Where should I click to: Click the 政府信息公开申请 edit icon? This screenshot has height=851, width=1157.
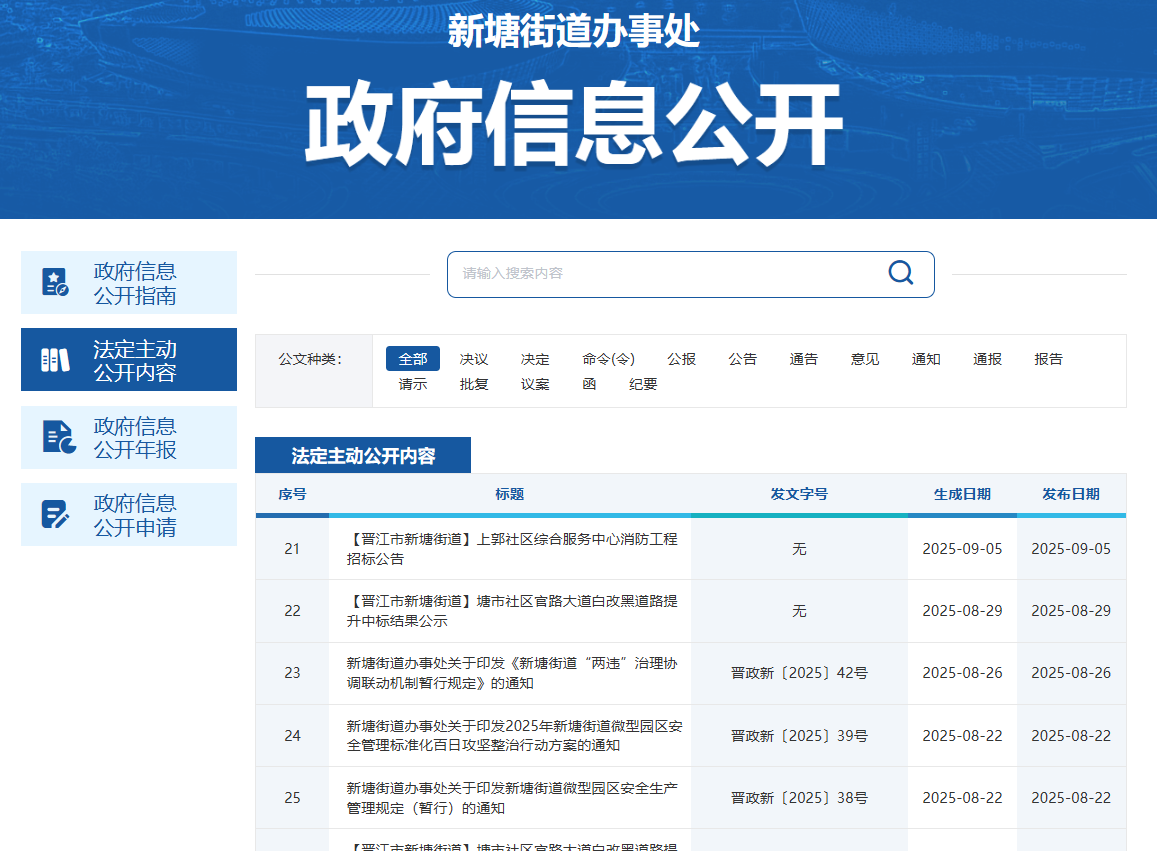point(56,514)
